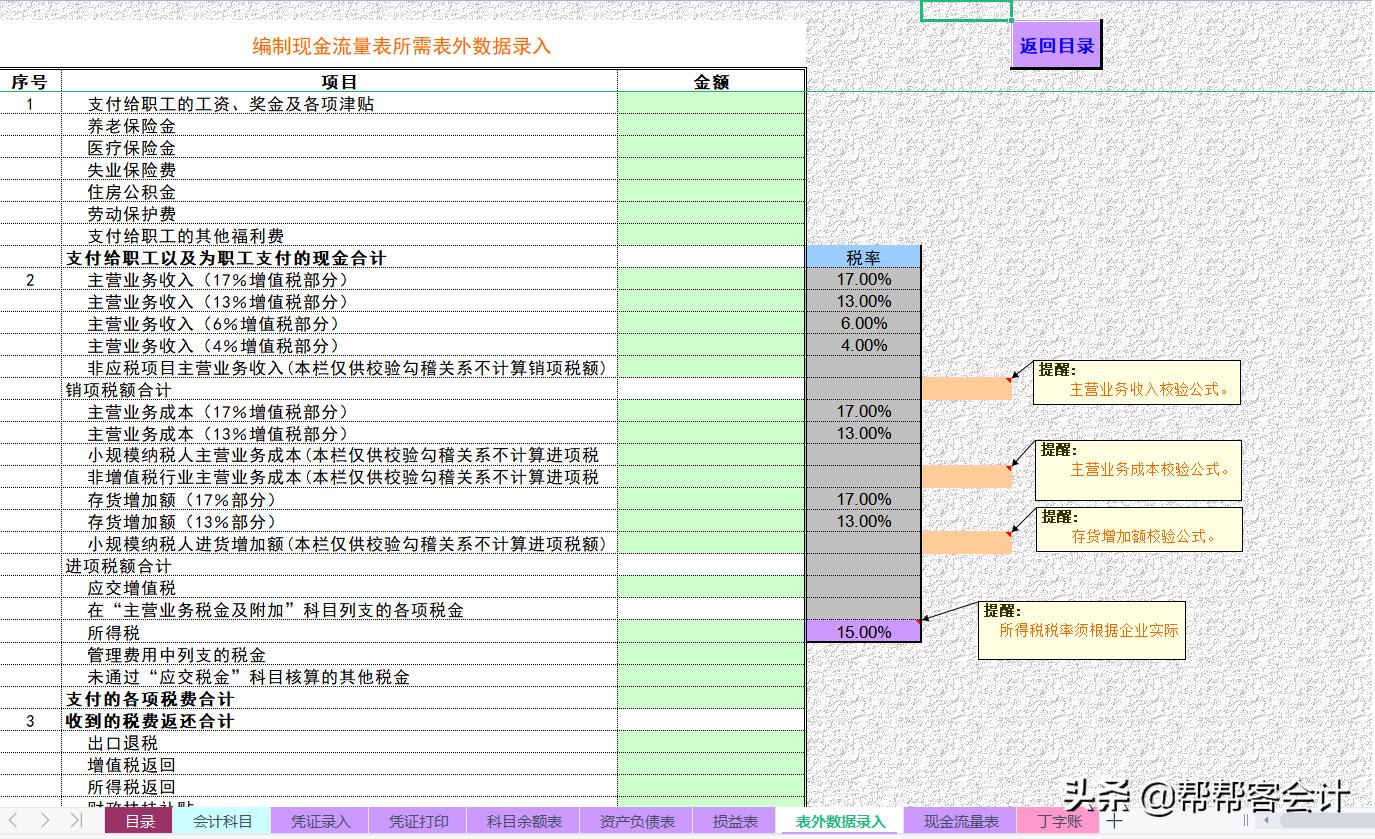Switch to the 丁字账 sheet

[x=1056, y=820]
